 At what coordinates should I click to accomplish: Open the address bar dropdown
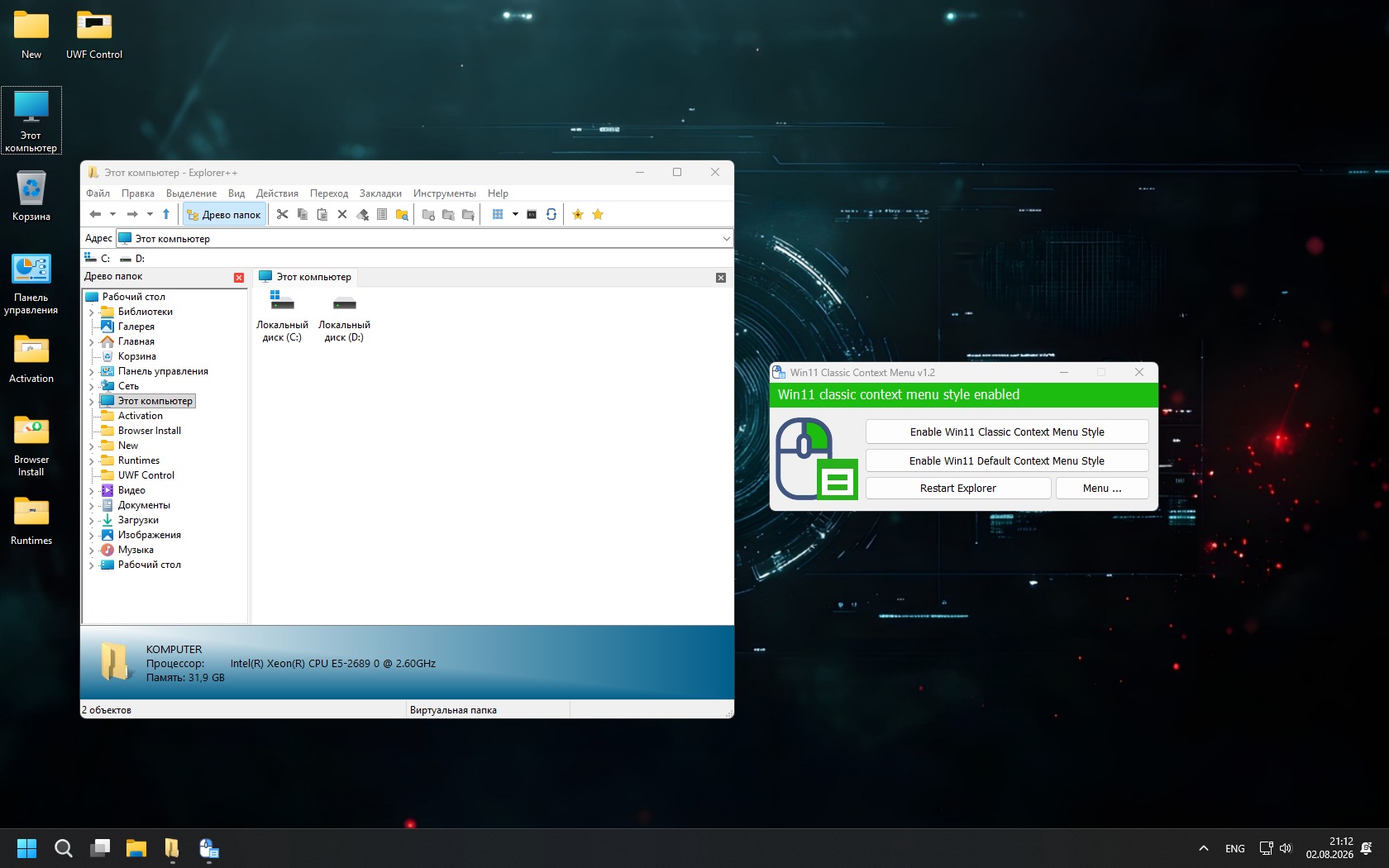[x=726, y=239]
